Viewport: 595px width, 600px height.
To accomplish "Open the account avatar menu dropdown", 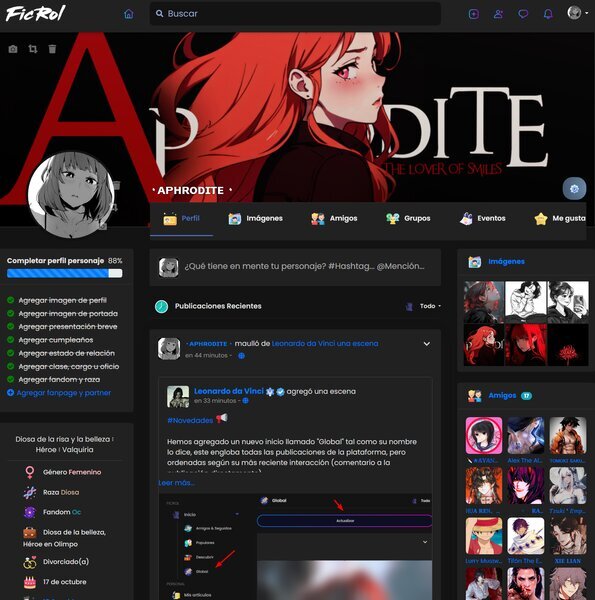I will coord(577,13).
